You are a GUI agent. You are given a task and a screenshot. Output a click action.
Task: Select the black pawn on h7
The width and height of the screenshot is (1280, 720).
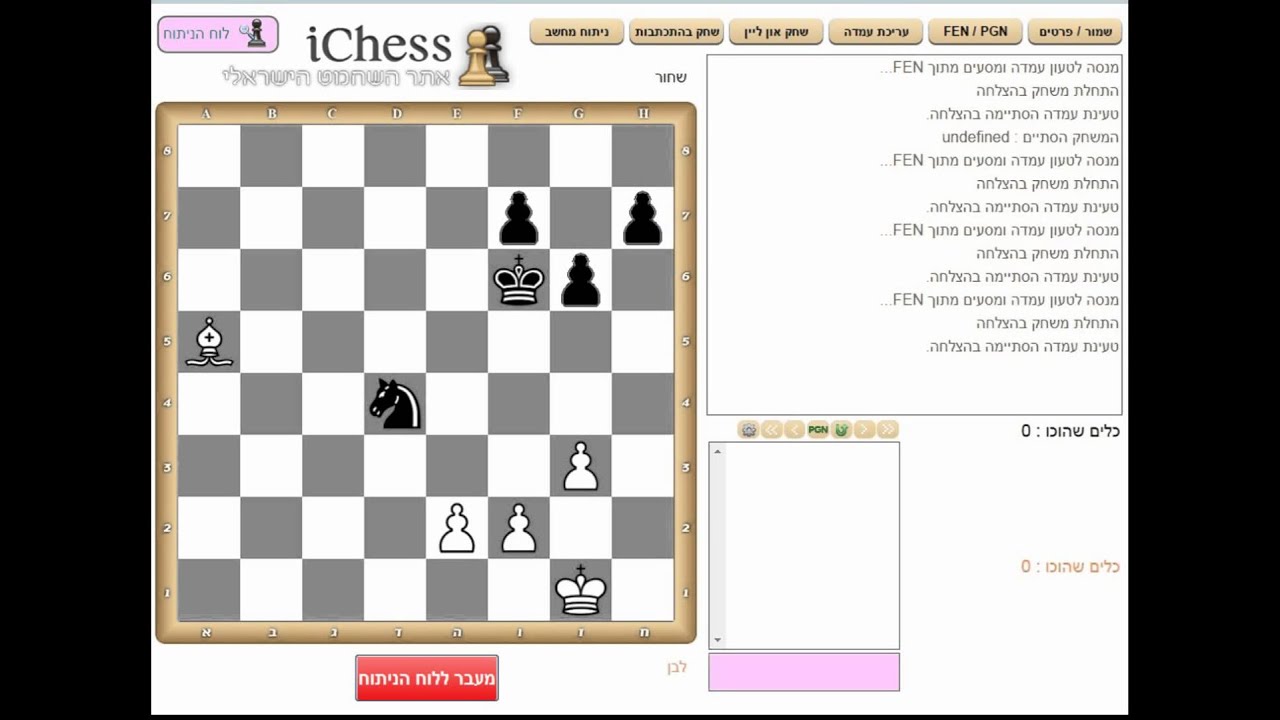(x=643, y=219)
